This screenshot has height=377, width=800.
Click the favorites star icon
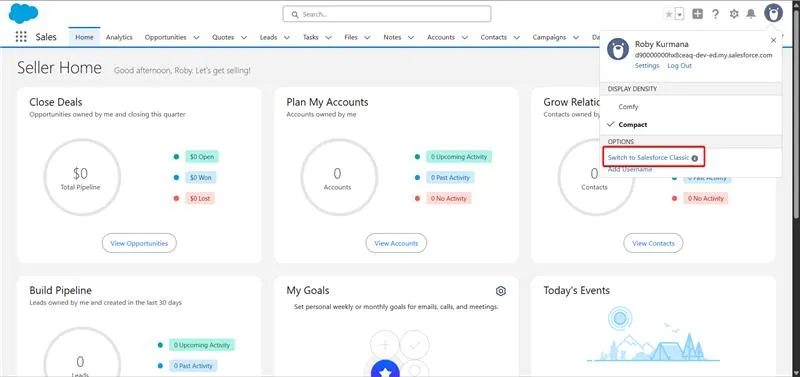[x=668, y=14]
